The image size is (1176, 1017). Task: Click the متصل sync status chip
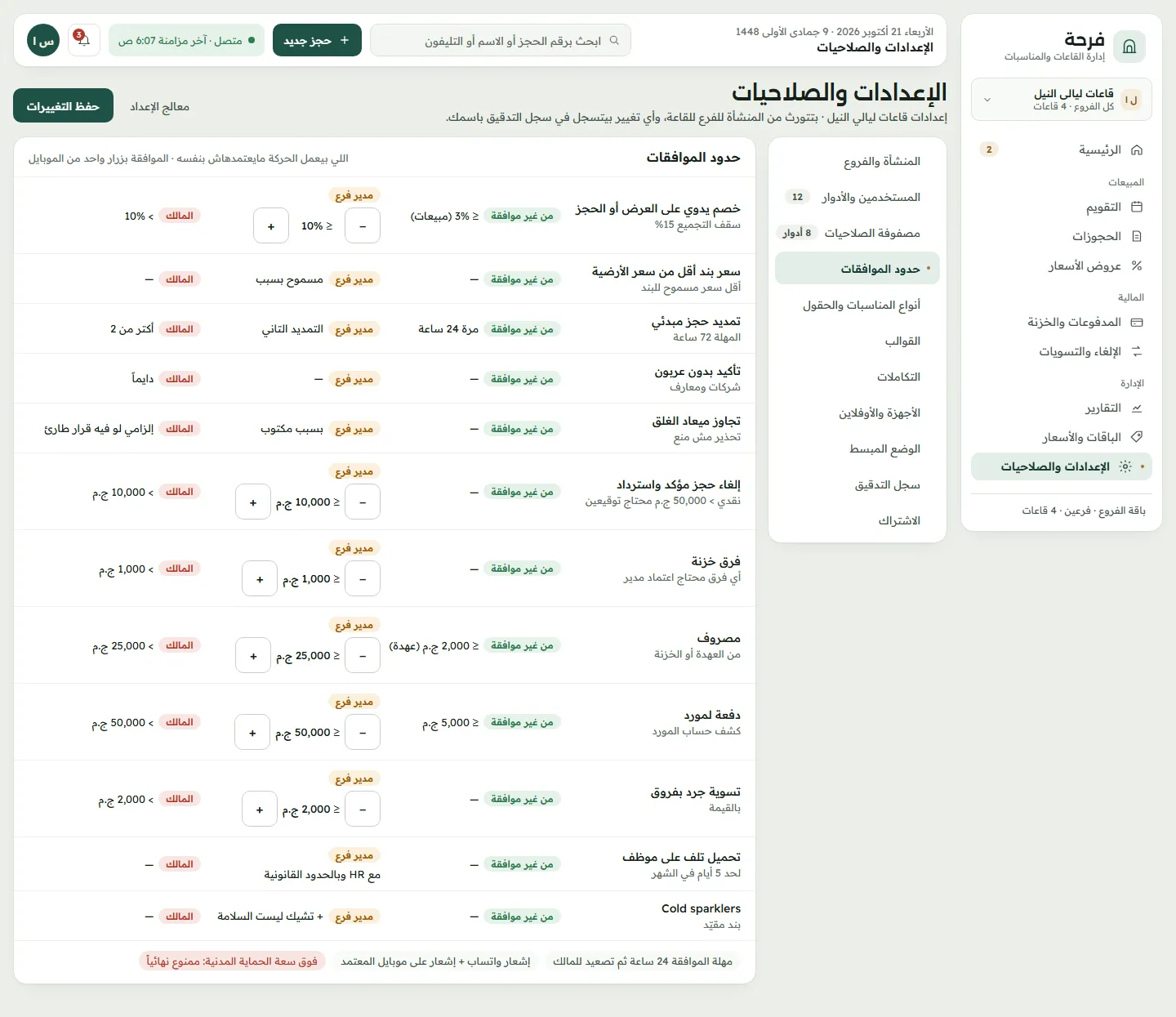[x=186, y=40]
